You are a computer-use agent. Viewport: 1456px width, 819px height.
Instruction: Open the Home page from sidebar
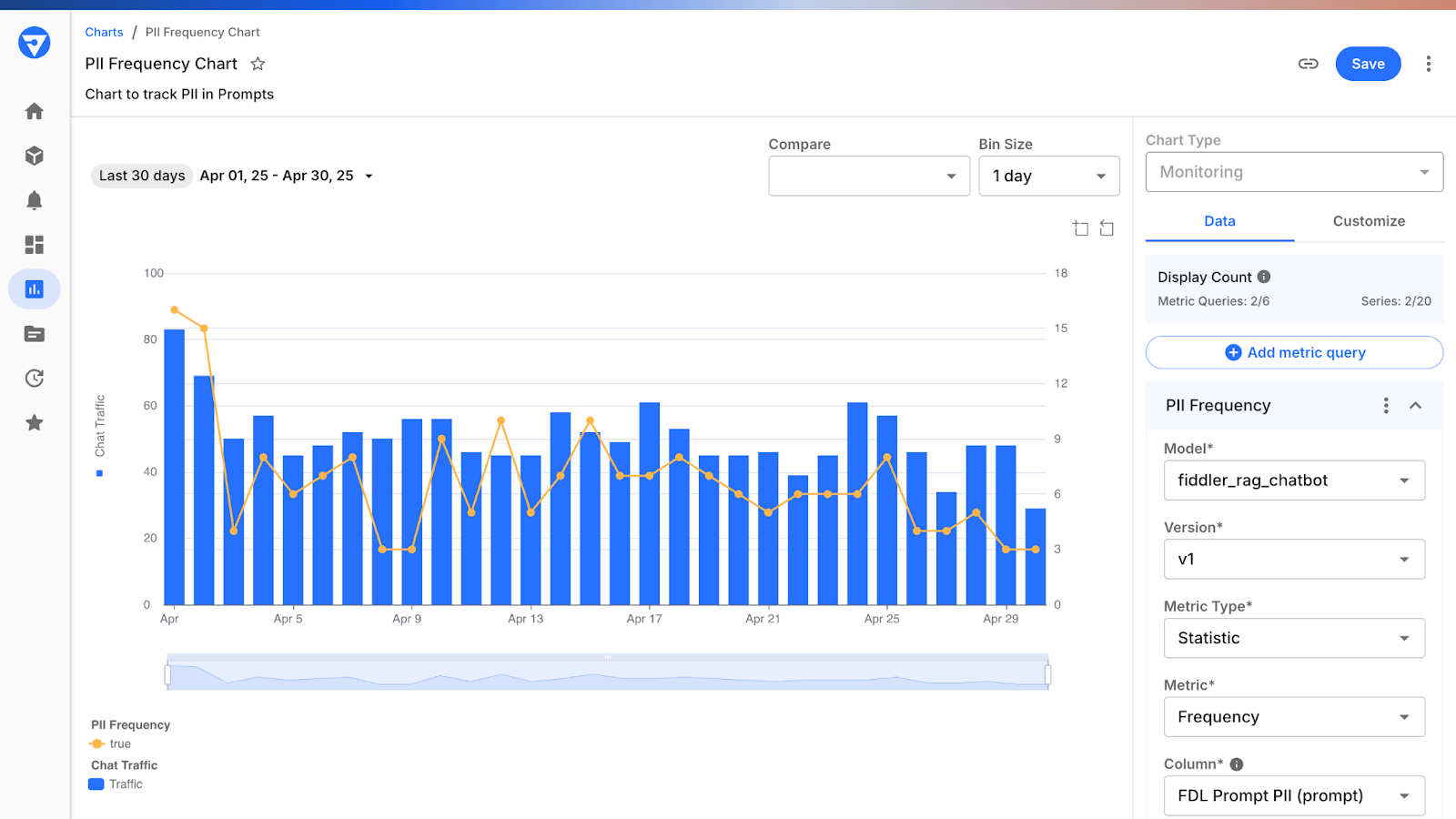point(35,111)
